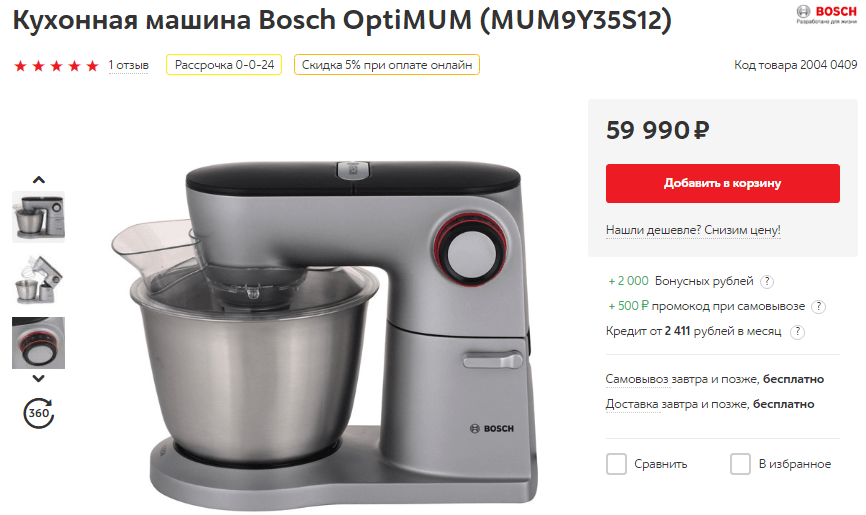This screenshot has height=515, width=866.
Task: Check the Сравнить checkbox
Action: pyautogui.click(x=616, y=464)
